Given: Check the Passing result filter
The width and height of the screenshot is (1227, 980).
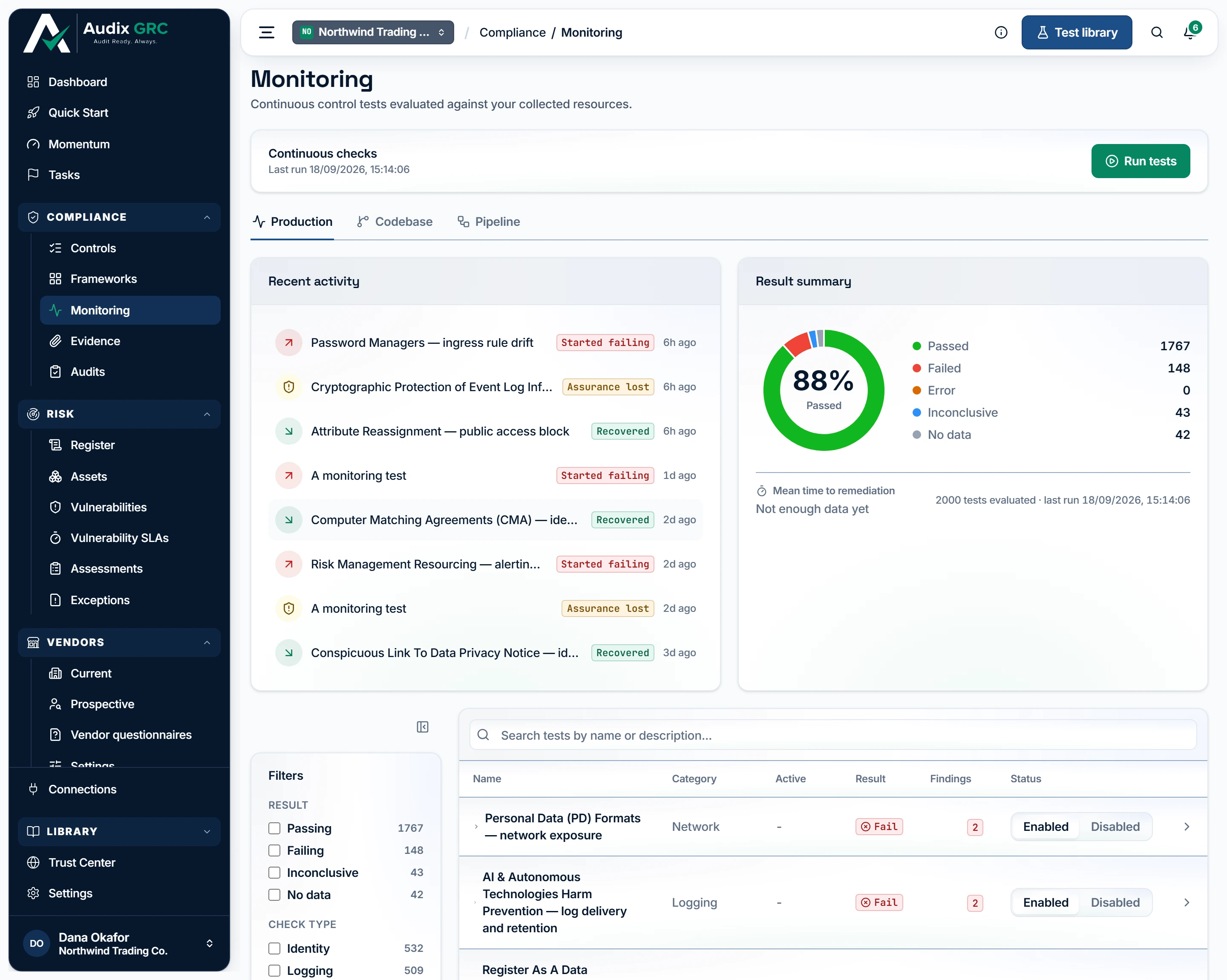Looking at the screenshot, I should [x=274, y=828].
